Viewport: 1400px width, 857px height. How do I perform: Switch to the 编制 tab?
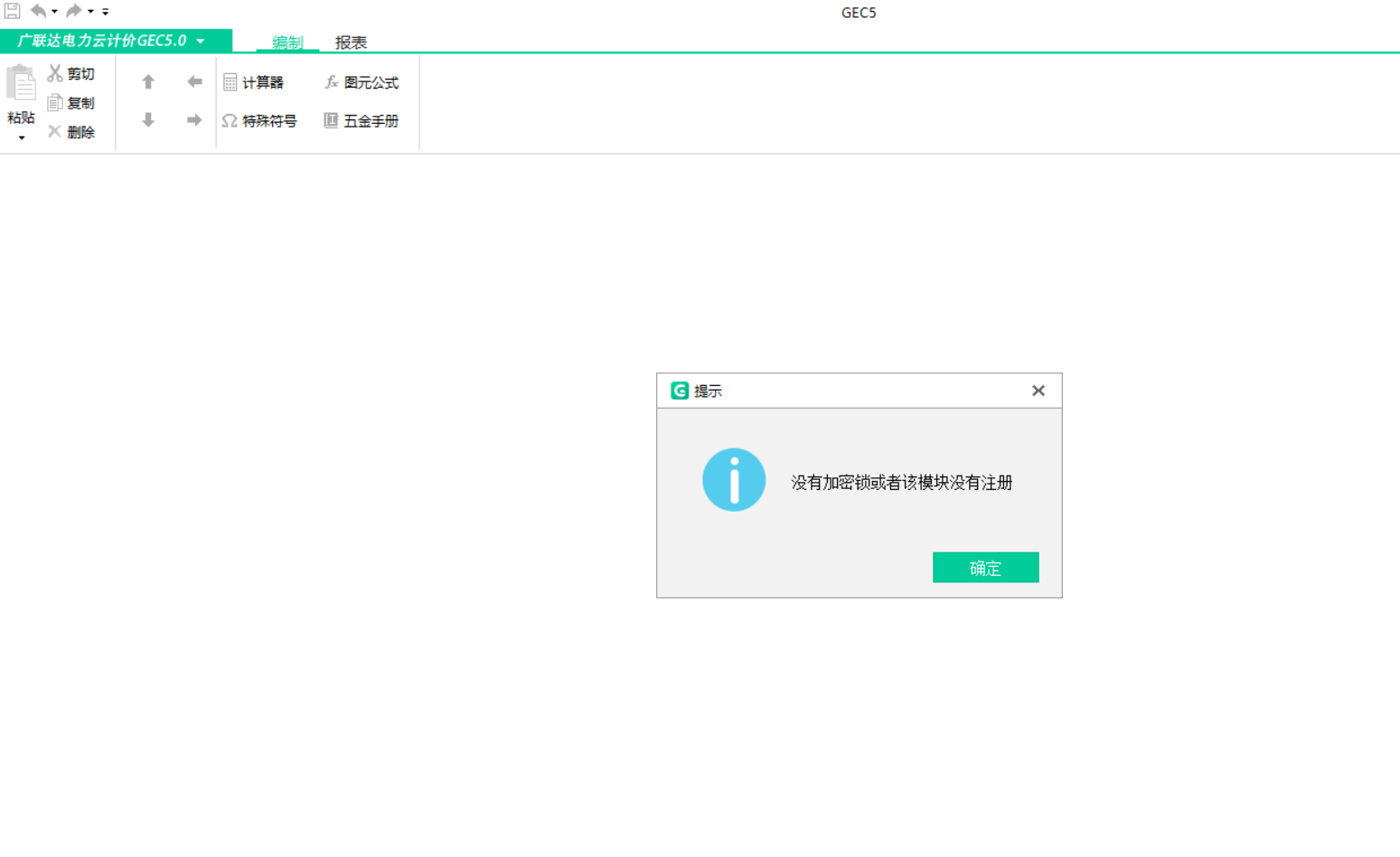point(287,42)
